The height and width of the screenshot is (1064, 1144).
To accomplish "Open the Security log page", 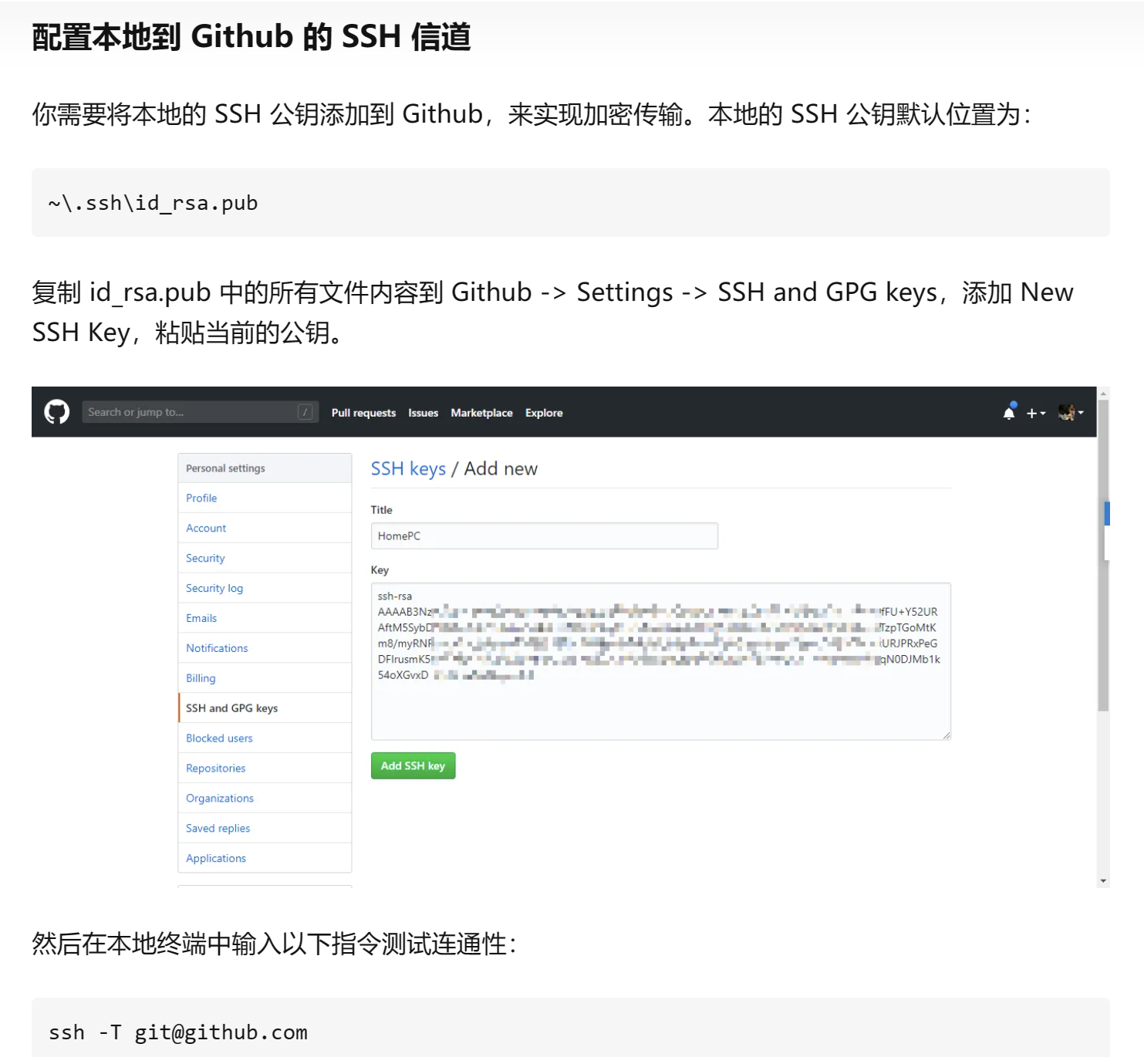I will pyautogui.click(x=265, y=588).
